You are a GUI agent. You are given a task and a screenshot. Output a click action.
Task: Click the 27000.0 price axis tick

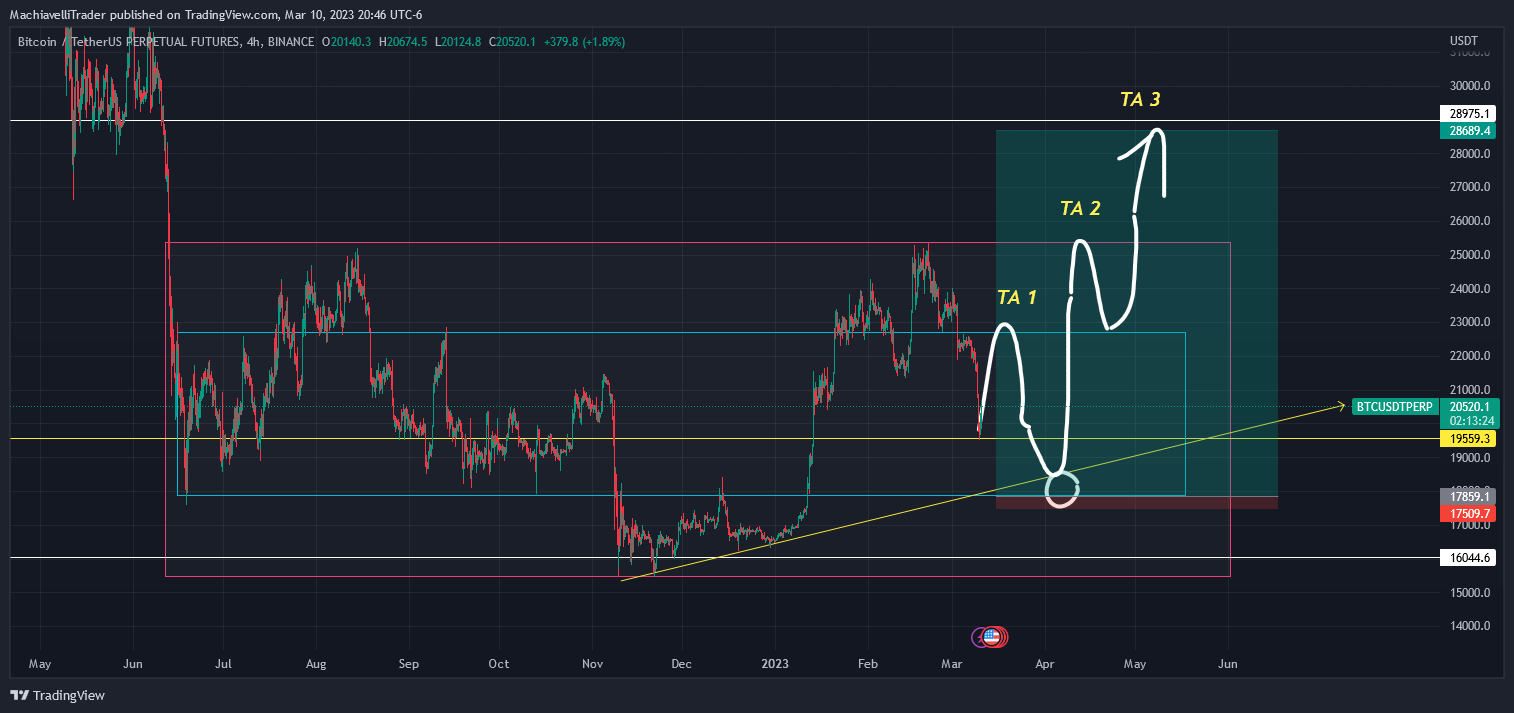coord(1468,187)
